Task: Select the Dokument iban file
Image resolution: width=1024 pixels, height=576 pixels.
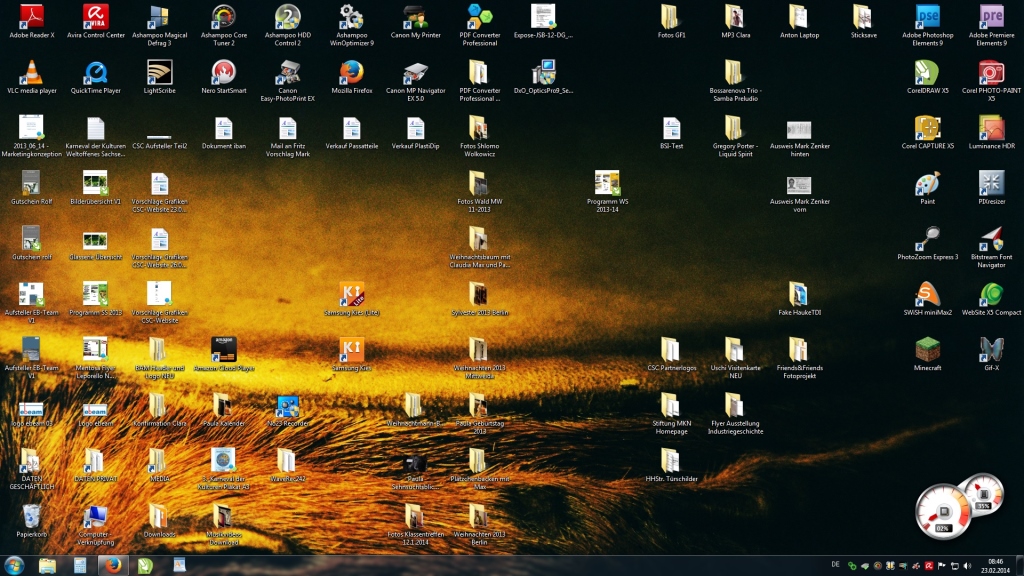Action: pyautogui.click(x=223, y=127)
